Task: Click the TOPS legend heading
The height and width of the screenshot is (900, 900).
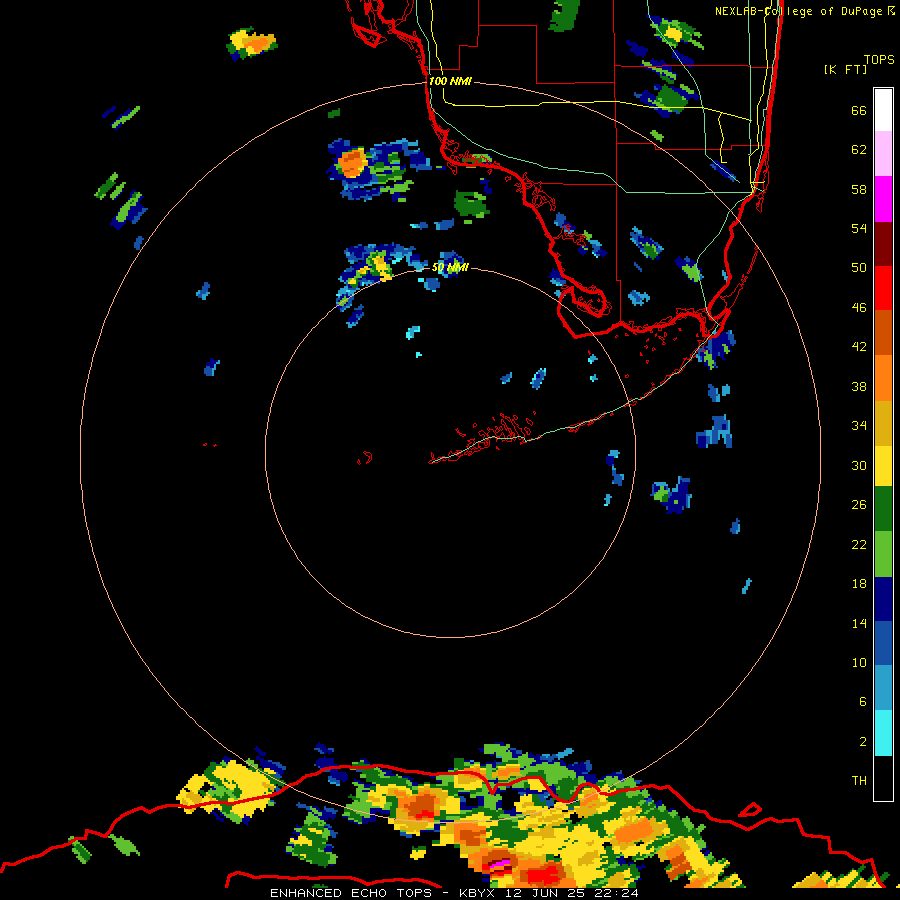Action: point(879,59)
